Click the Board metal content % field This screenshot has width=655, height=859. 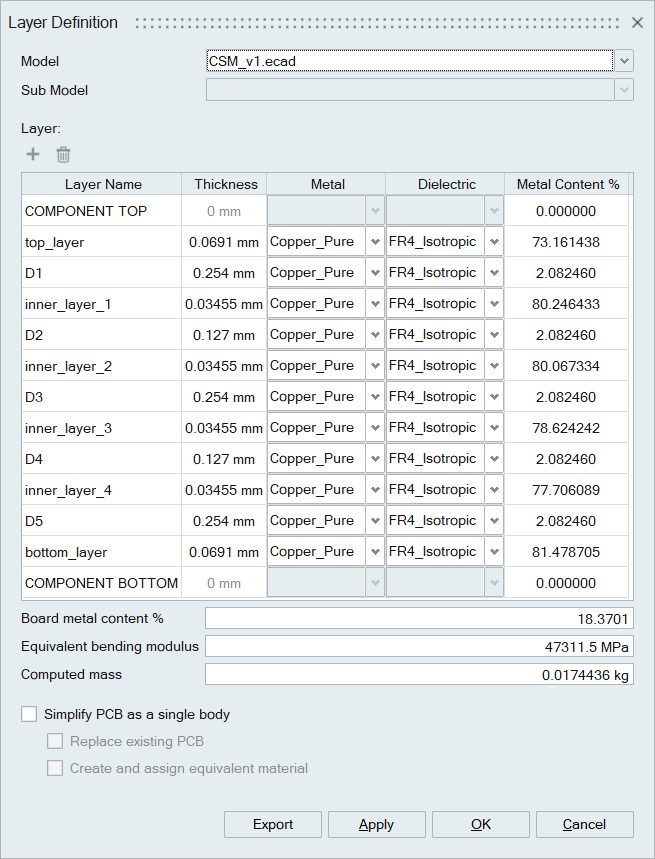[419, 619]
